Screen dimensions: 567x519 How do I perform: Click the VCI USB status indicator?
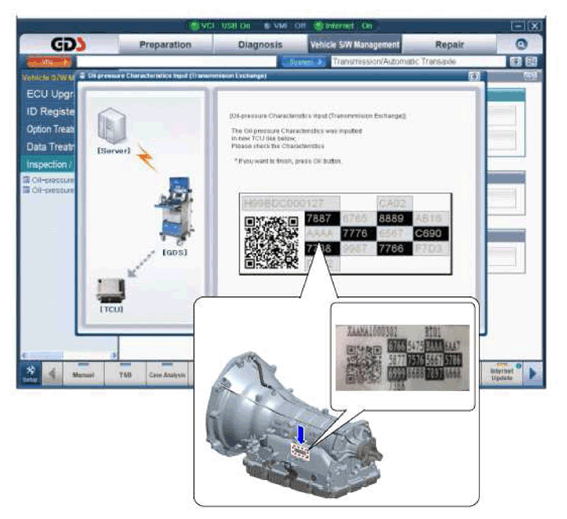pyautogui.click(x=220, y=26)
